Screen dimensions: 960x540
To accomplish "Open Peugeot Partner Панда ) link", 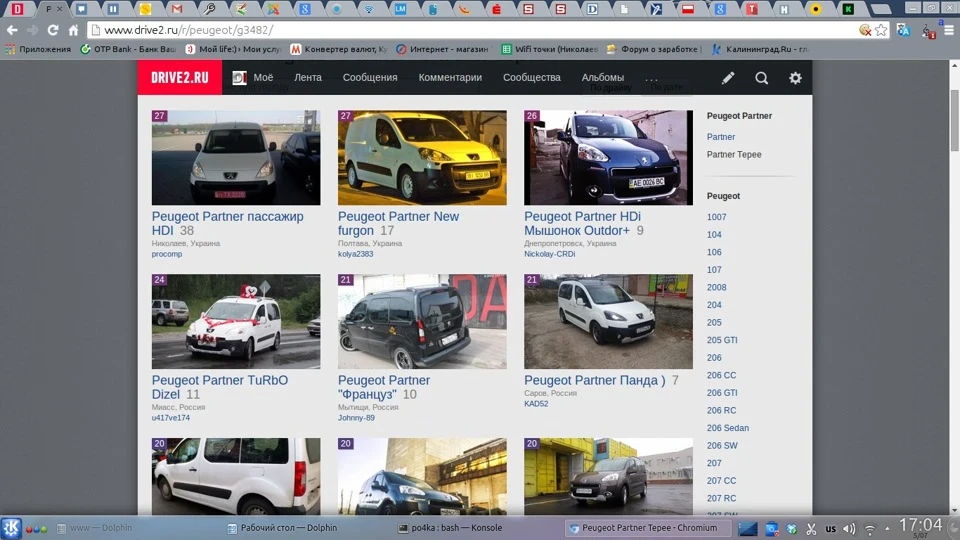I will tap(594, 380).
